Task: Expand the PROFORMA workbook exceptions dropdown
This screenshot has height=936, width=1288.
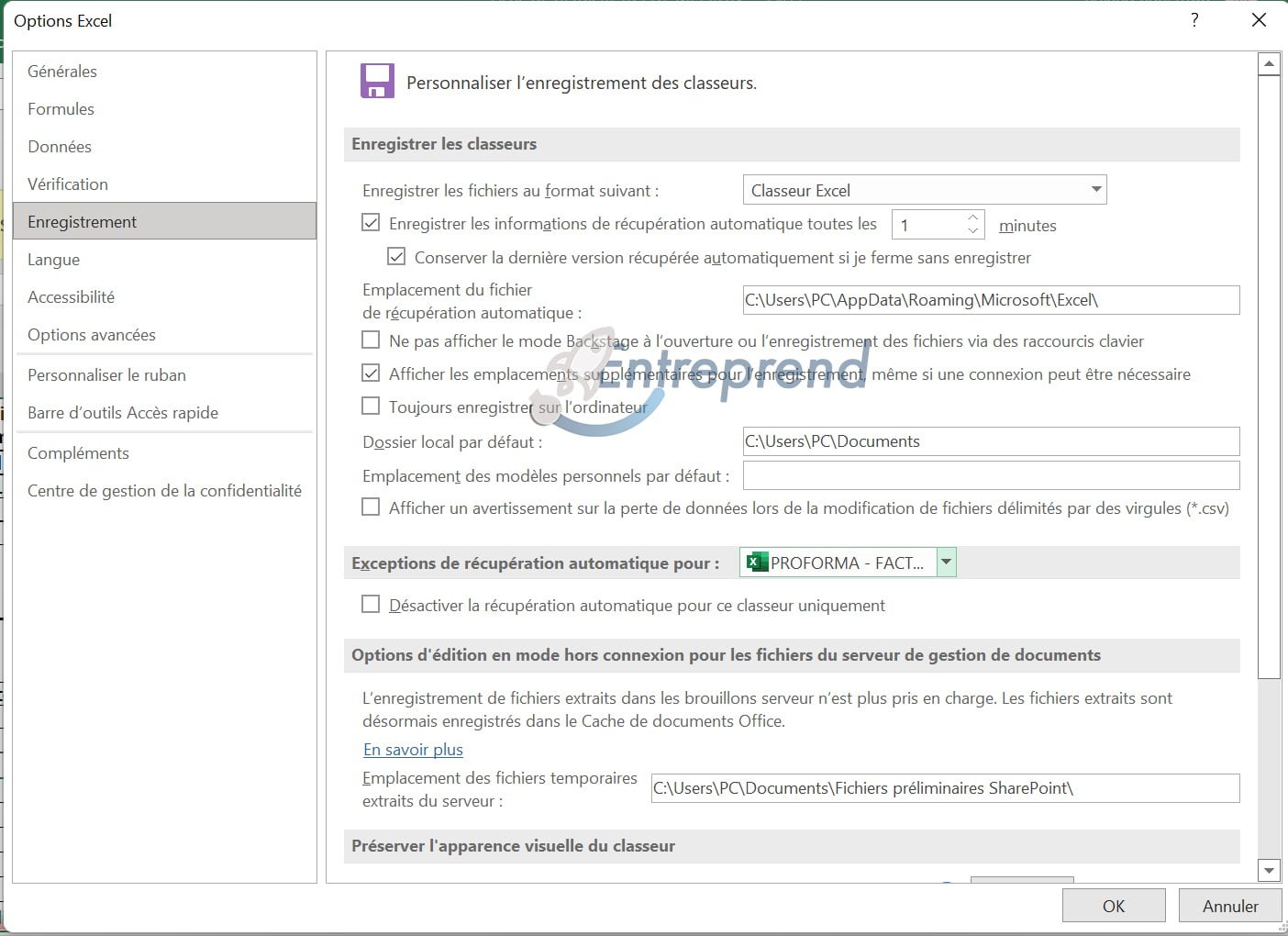Action: [x=946, y=562]
